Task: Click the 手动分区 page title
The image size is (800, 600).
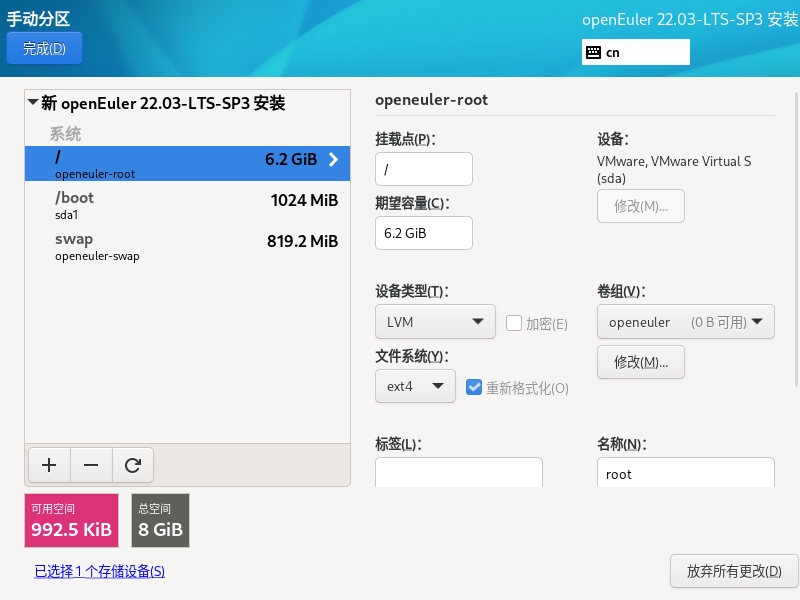Action: (38, 19)
